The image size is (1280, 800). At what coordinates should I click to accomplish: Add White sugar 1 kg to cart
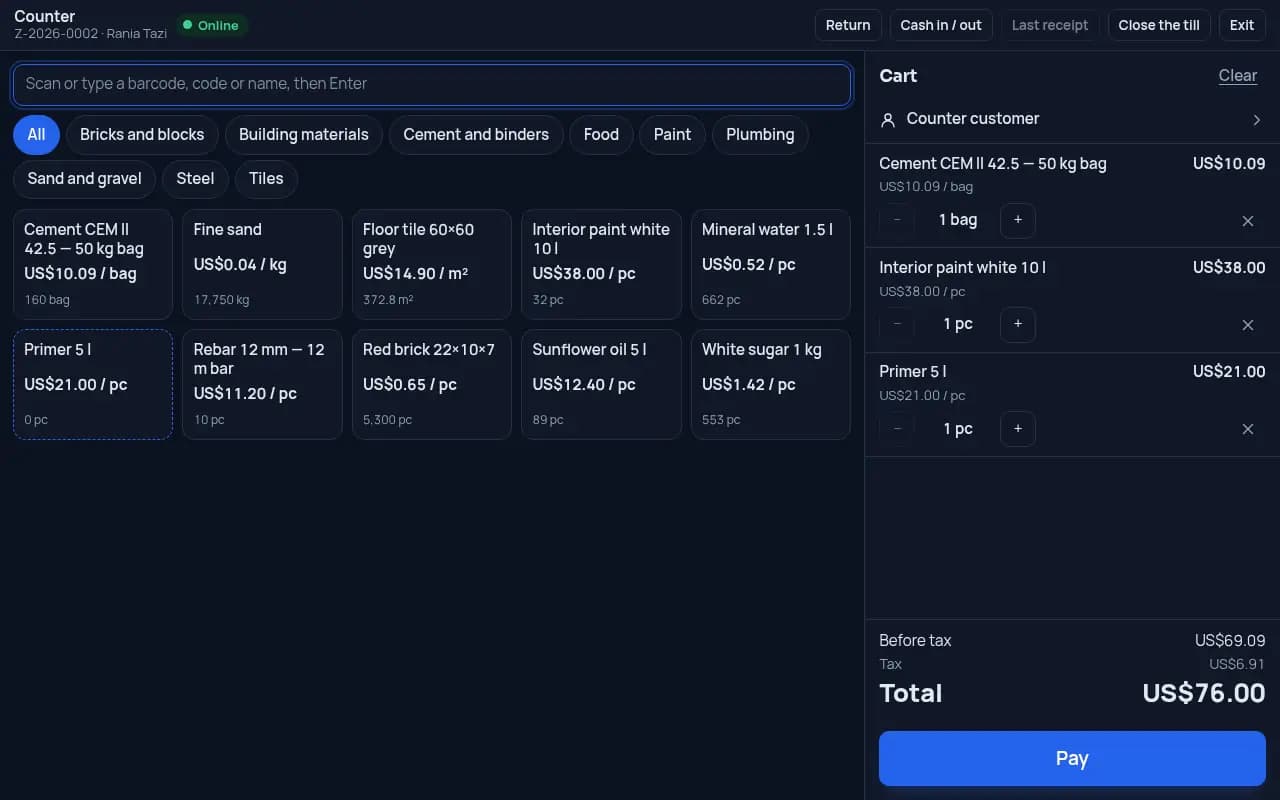coord(771,385)
